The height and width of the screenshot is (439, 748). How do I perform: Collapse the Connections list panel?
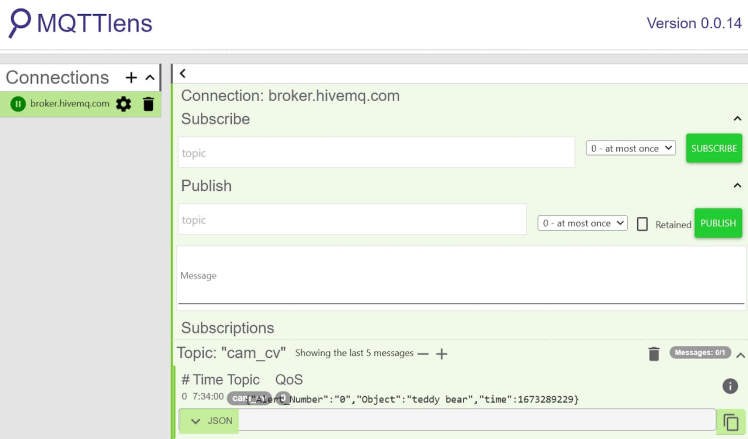tap(150, 78)
